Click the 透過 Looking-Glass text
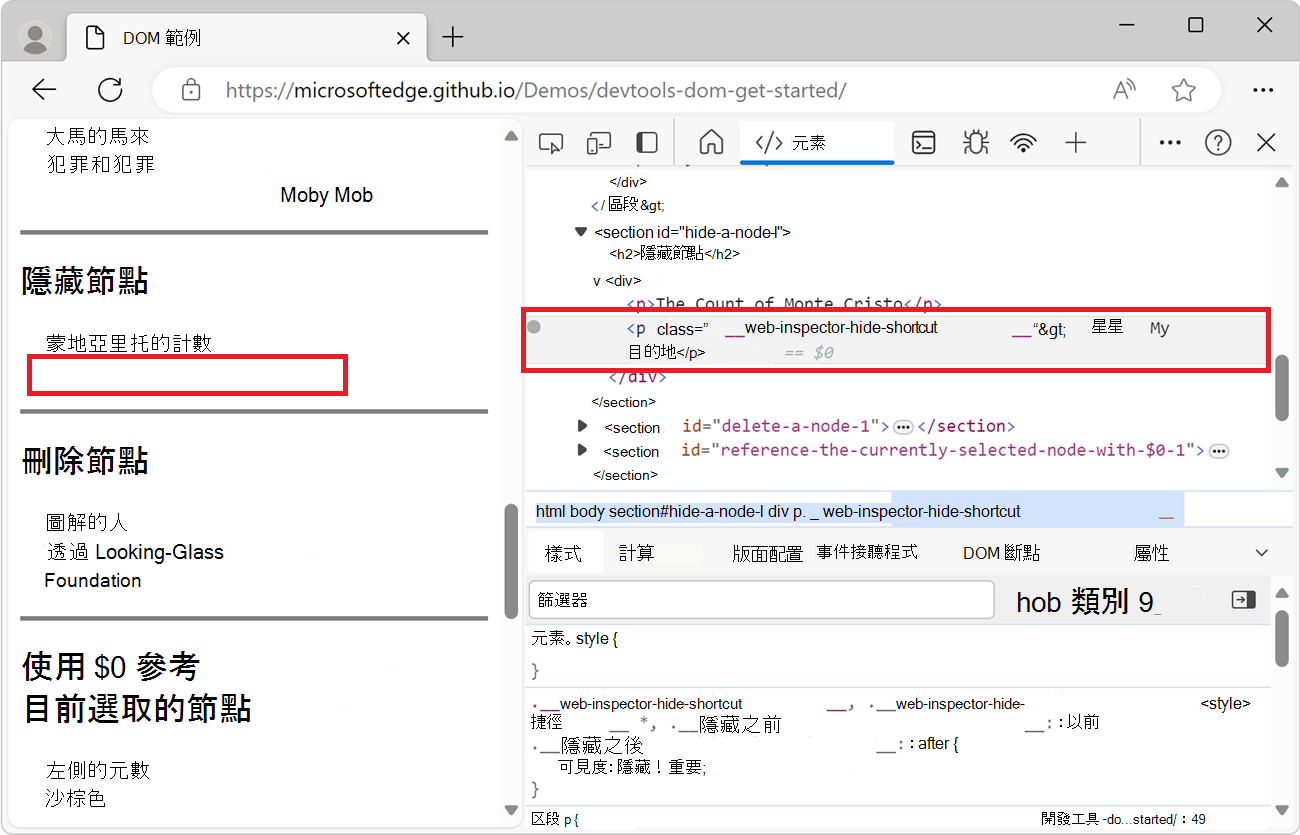 [135, 552]
